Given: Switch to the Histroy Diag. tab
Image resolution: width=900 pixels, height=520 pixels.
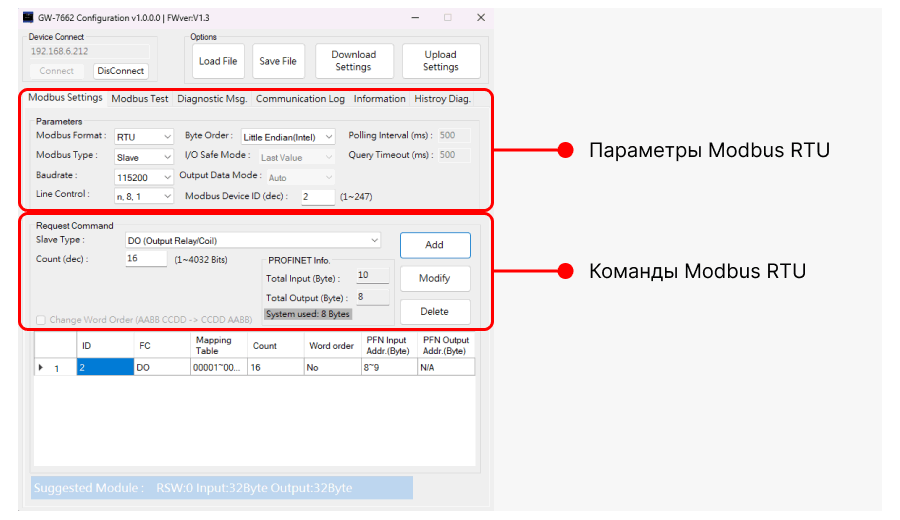Looking at the screenshot, I should pyautogui.click(x=442, y=99).
